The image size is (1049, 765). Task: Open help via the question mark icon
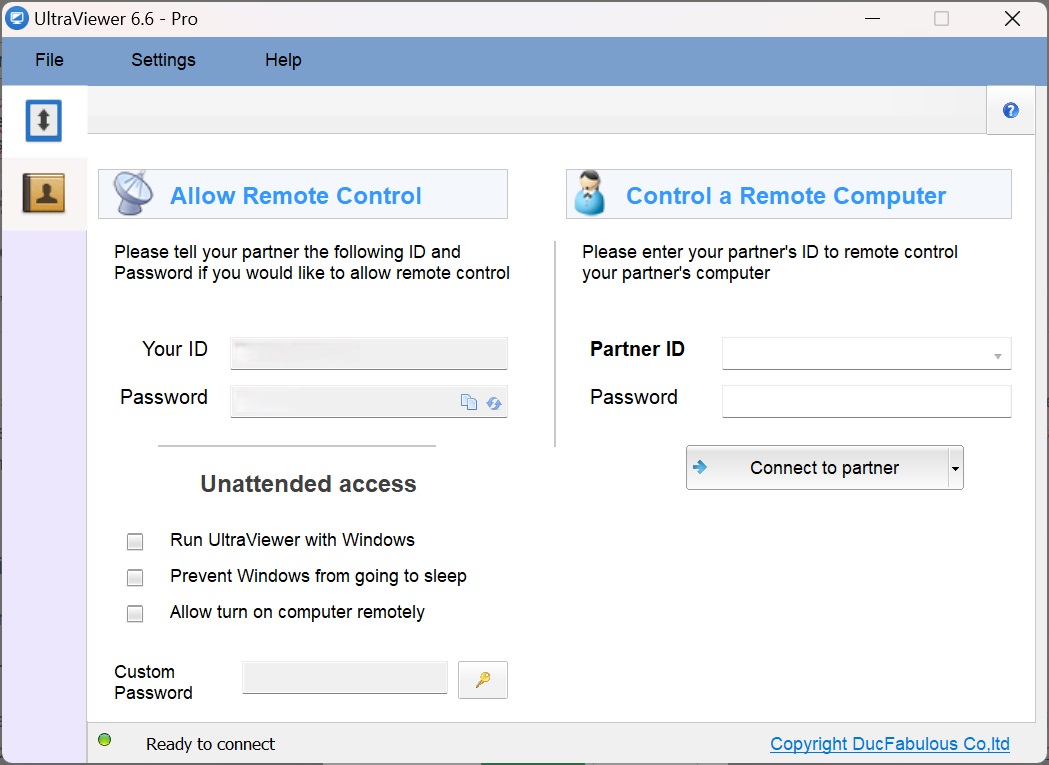click(x=1010, y=110)
